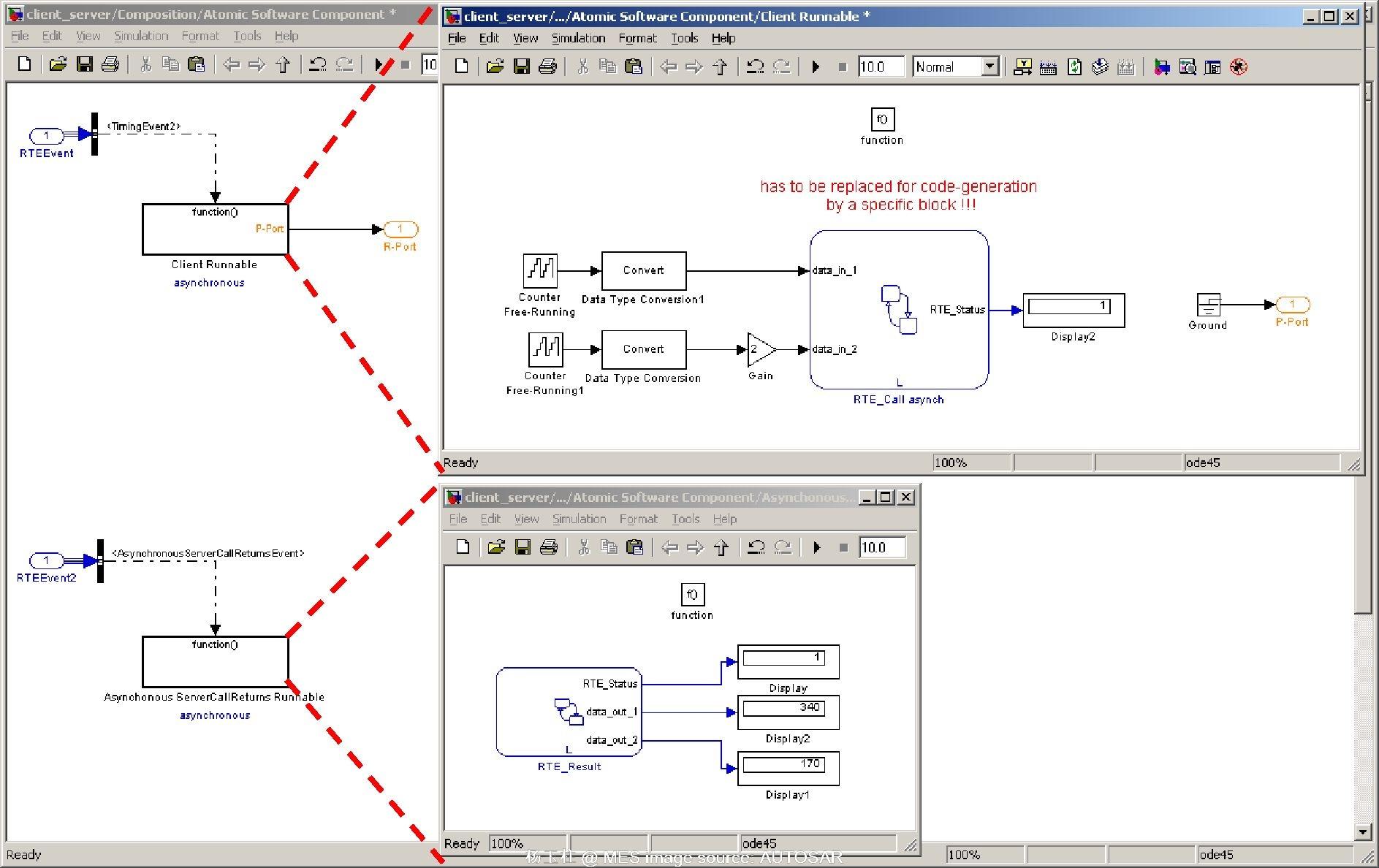Click Save icon in Atomic Software Component toolbar
The width and height of the screenshot is (1379, 868).
coord(85,64)
